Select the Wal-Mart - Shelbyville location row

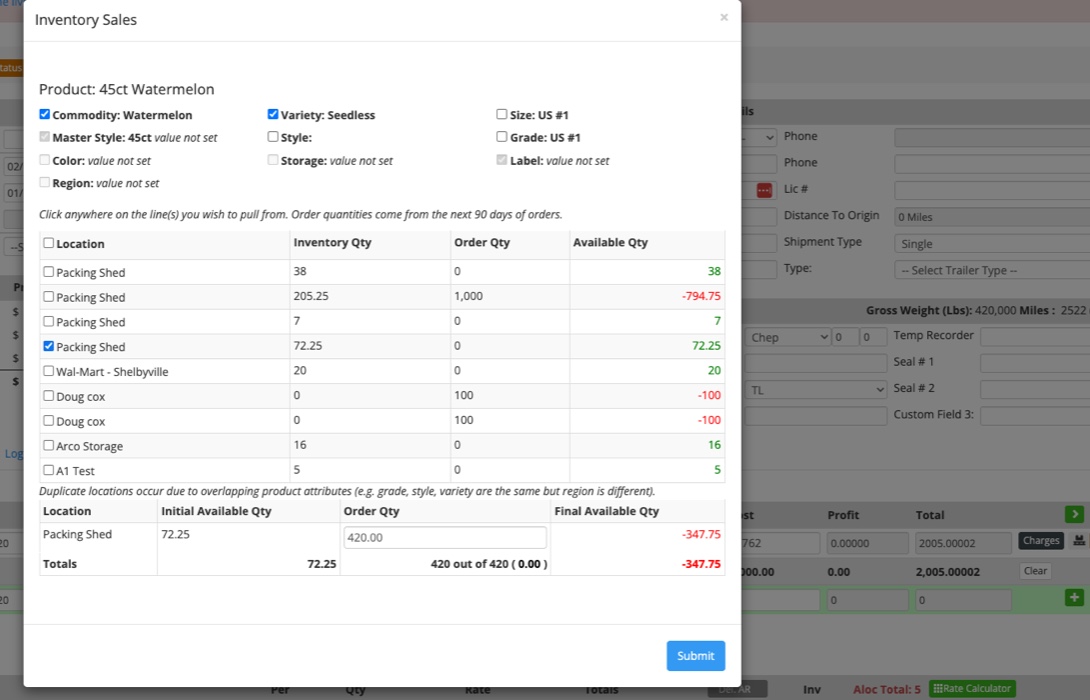tap(48, 372)
